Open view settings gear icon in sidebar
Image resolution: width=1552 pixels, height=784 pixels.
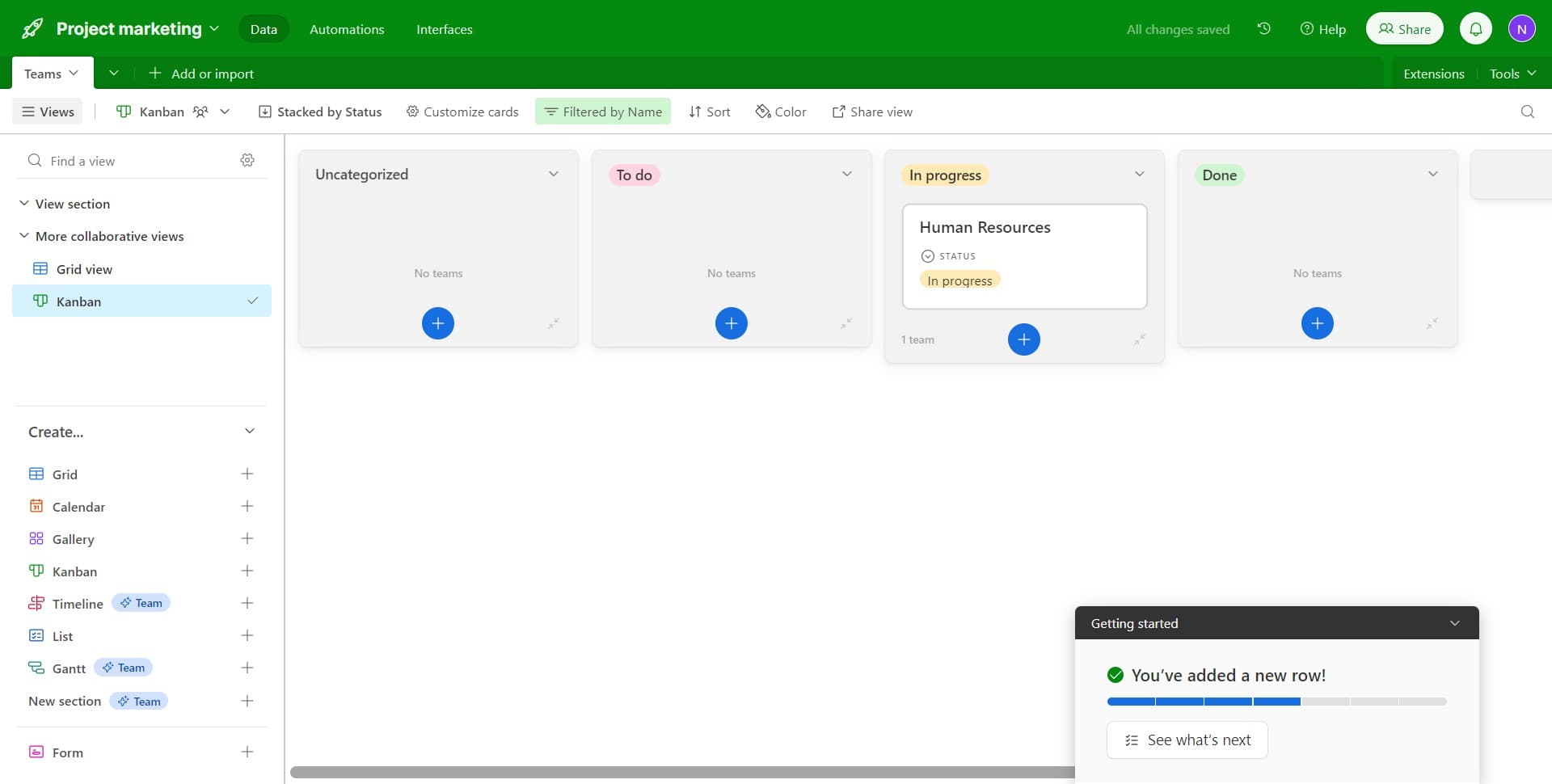click(x=247, y=161)
